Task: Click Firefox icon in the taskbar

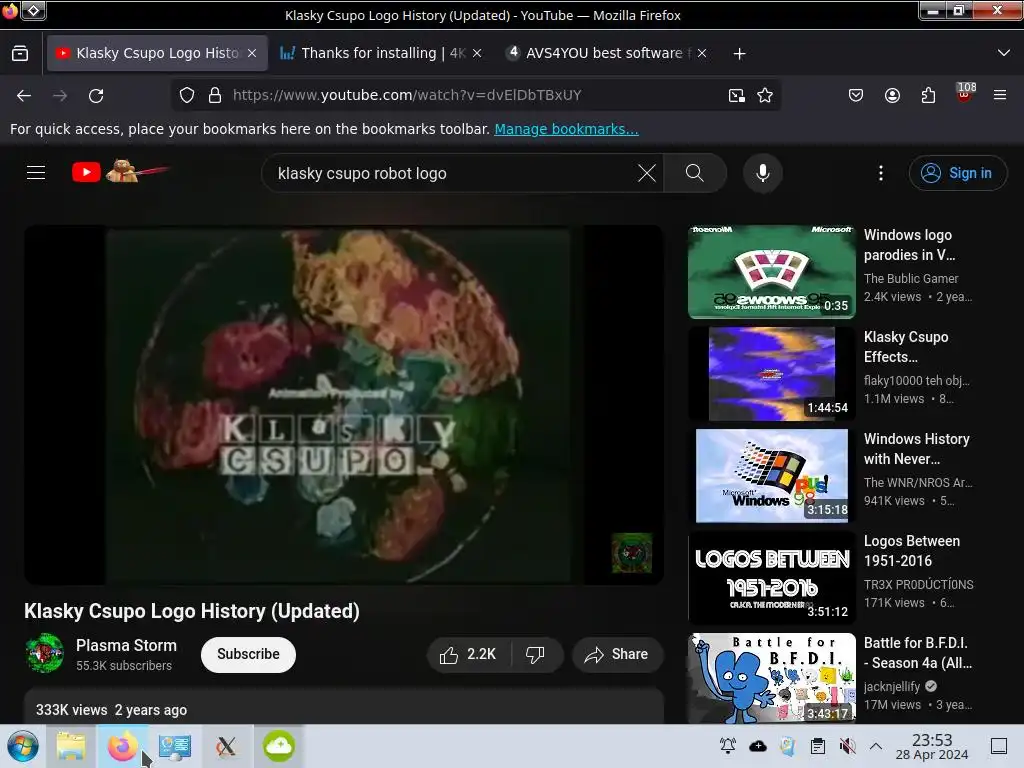Action: coord(122,746)
